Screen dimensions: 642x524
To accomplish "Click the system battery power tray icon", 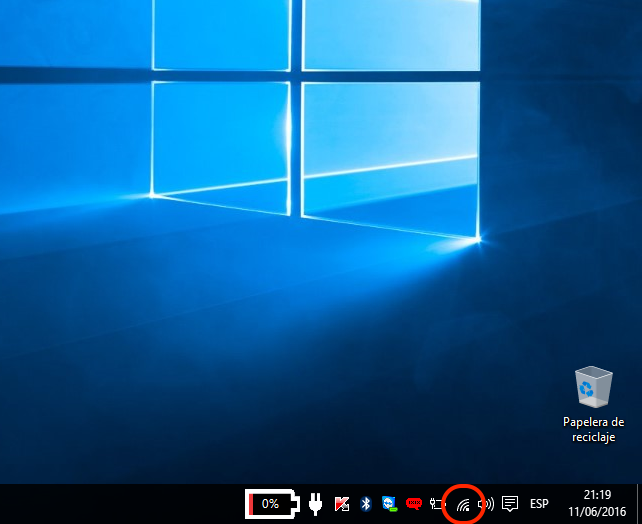I will [437, 504].
